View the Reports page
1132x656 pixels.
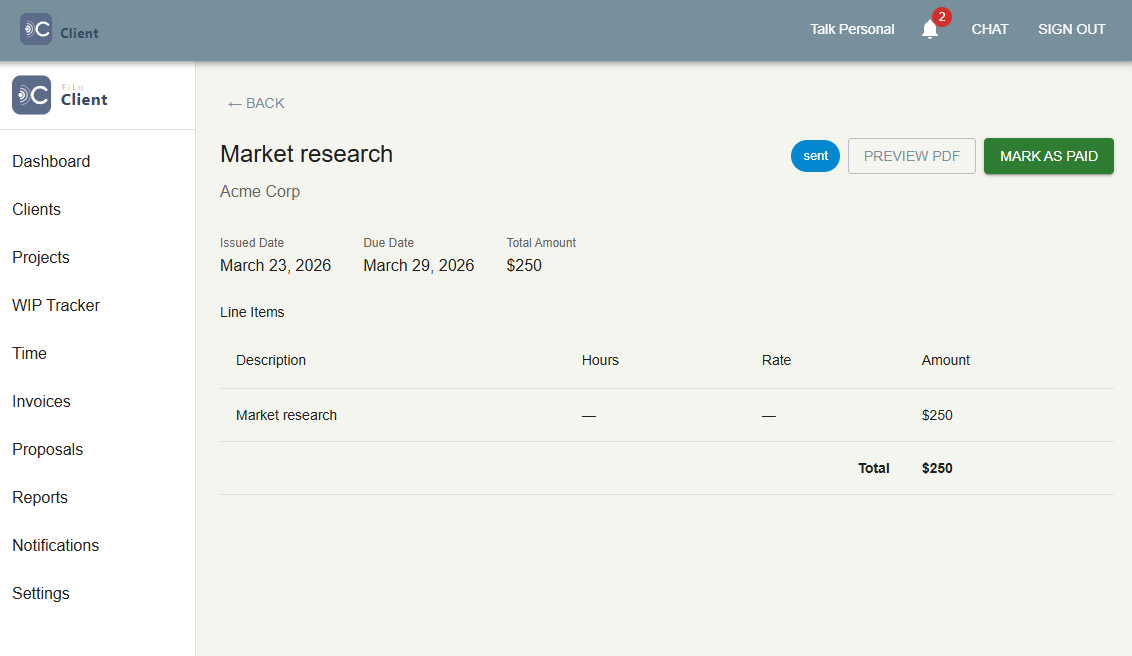(x=40, y=497)
